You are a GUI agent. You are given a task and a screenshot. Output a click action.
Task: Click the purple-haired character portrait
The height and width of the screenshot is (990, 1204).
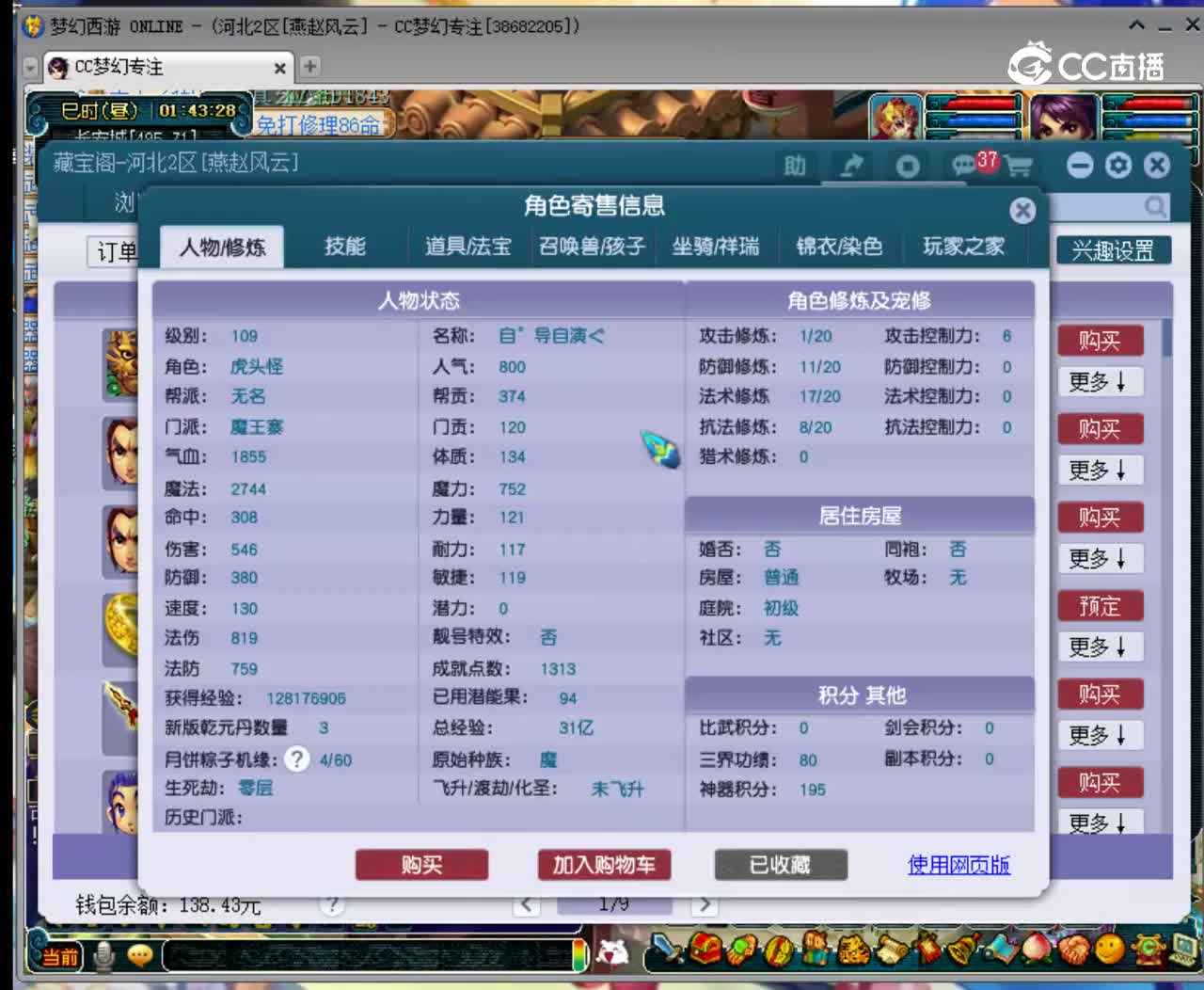[1063, 116]
